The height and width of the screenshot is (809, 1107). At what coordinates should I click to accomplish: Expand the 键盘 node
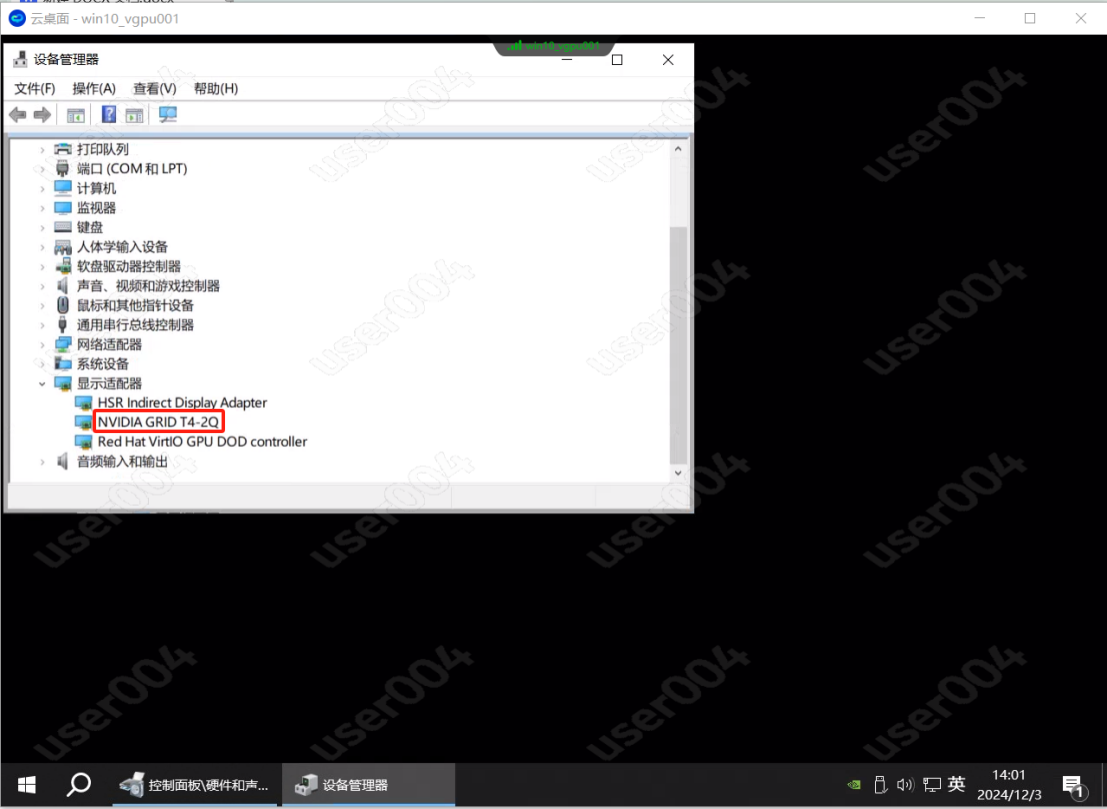click(x=42, y=227)
